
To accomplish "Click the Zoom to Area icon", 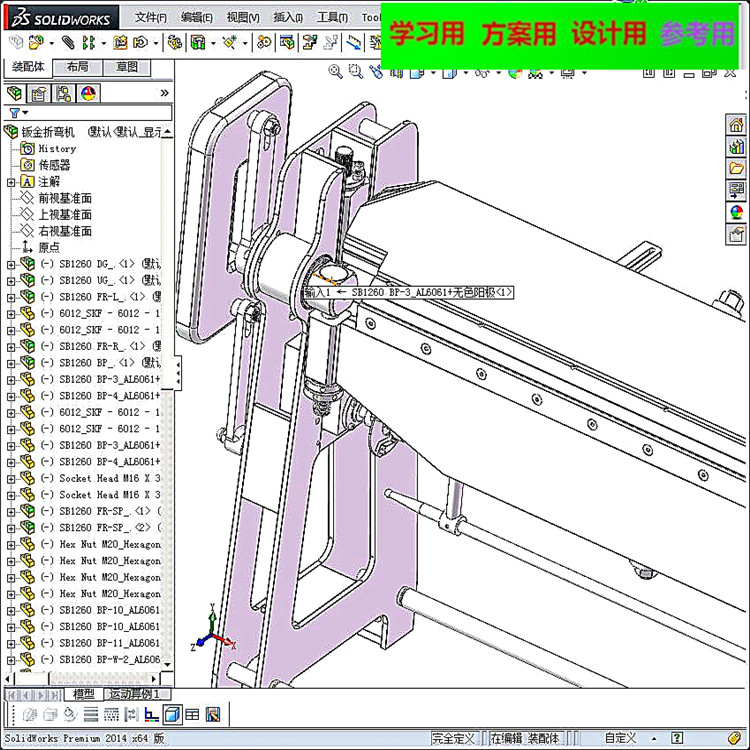I will 356,72.
